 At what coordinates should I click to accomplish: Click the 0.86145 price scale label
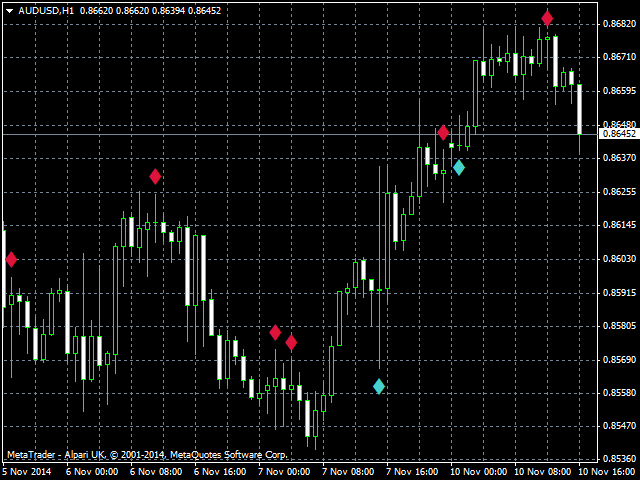tap(619, 224)
